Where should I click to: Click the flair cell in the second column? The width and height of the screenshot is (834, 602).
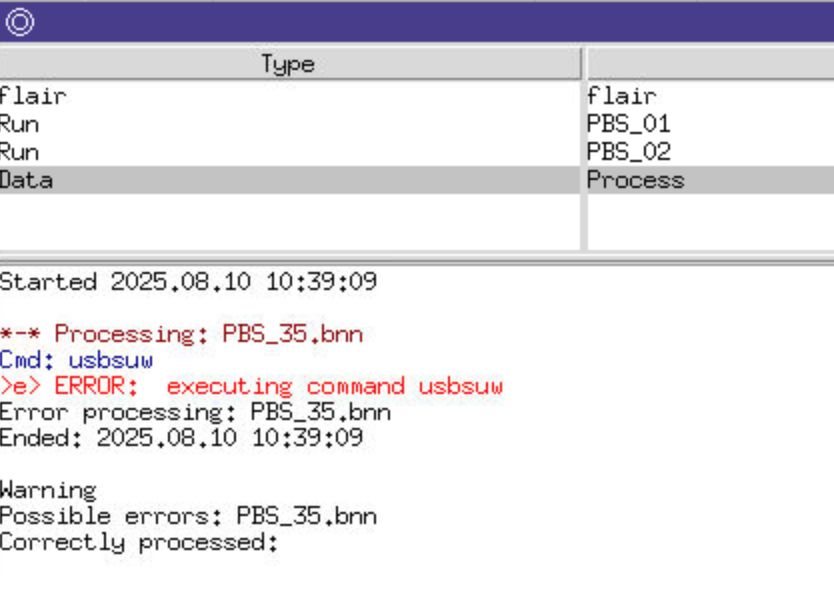(x=621, y=96)
